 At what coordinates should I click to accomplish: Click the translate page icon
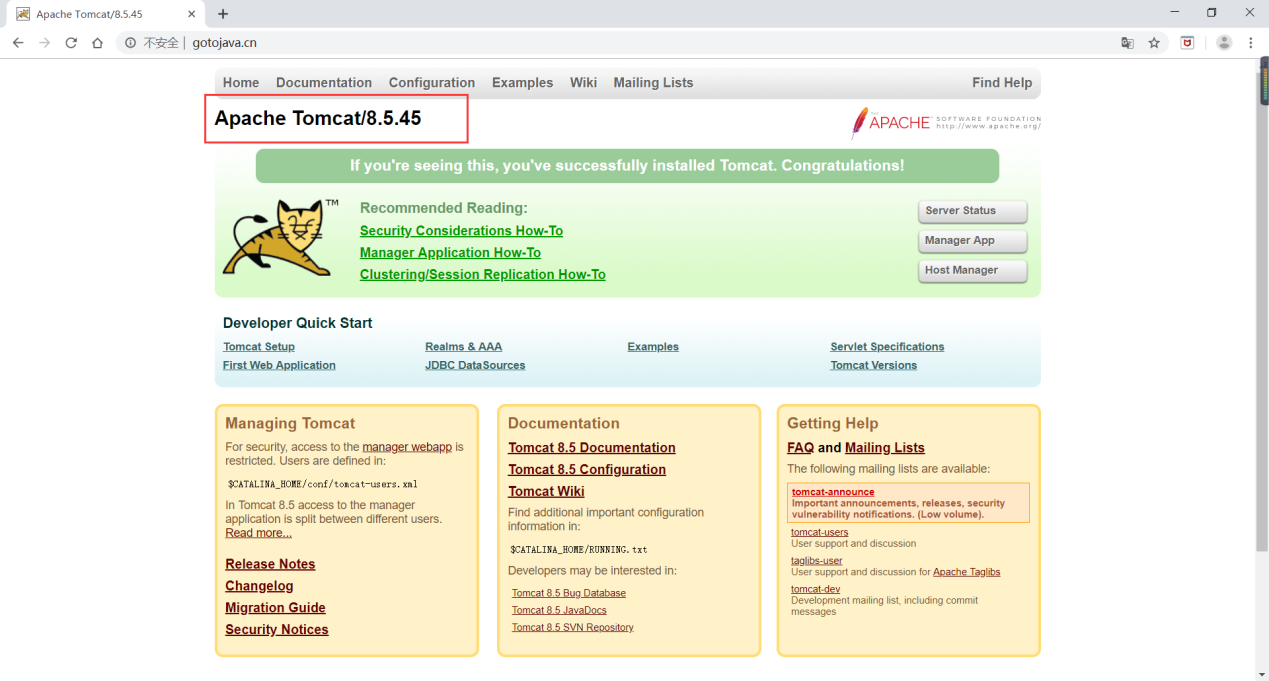[1127, 43]
